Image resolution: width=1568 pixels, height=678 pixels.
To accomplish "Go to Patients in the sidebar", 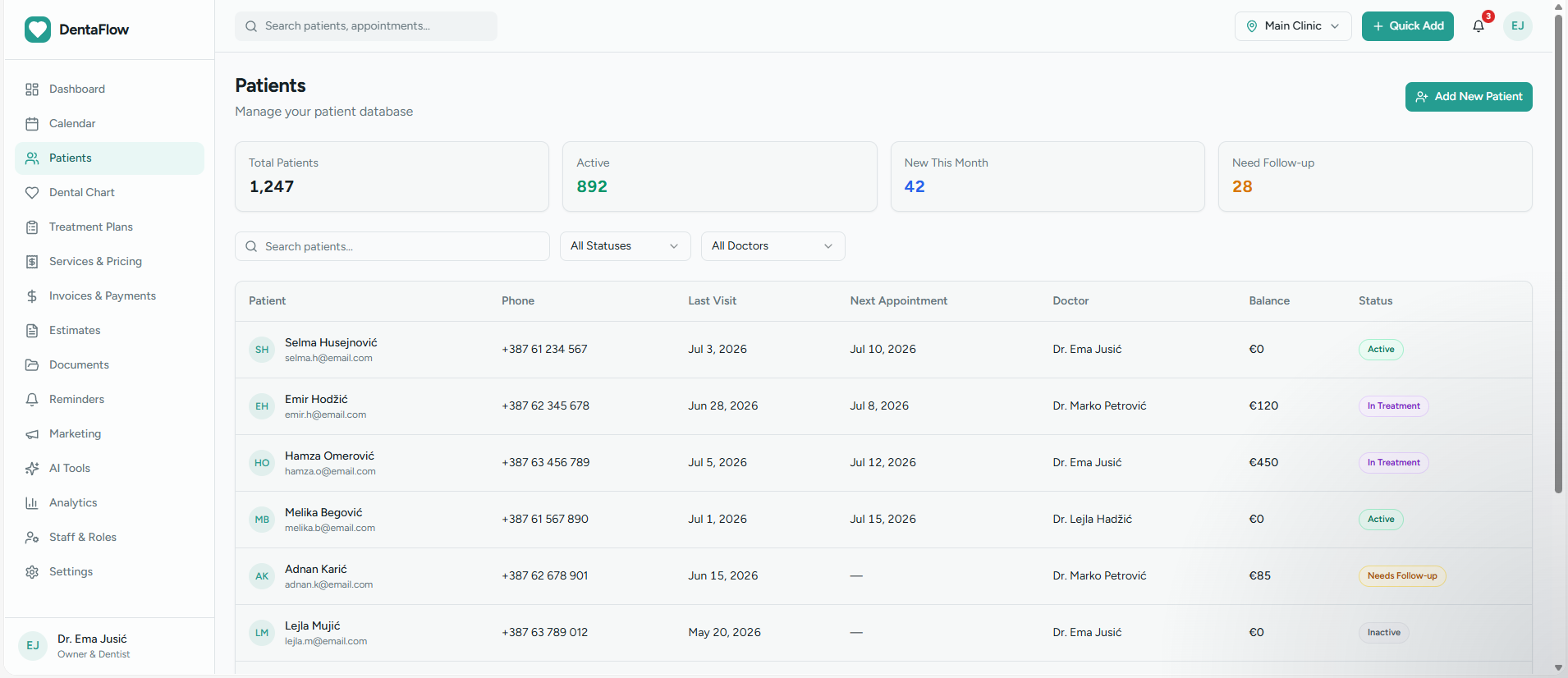I will pos(109,158).
